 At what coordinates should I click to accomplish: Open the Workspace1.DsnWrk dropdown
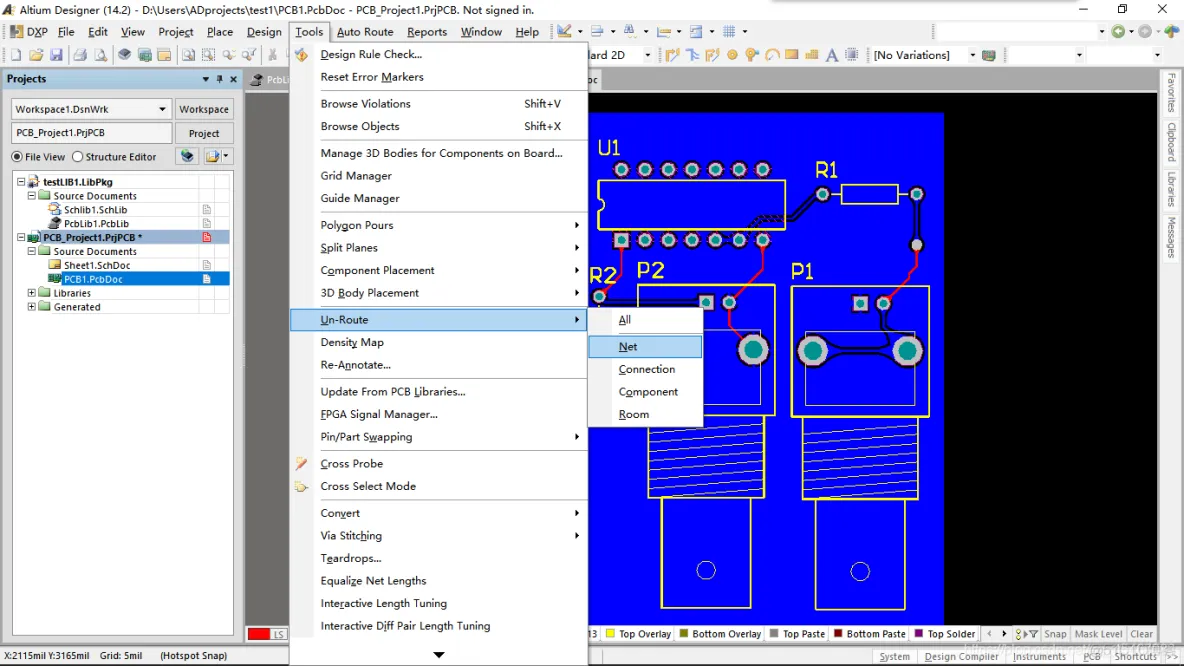click(162, 109)
